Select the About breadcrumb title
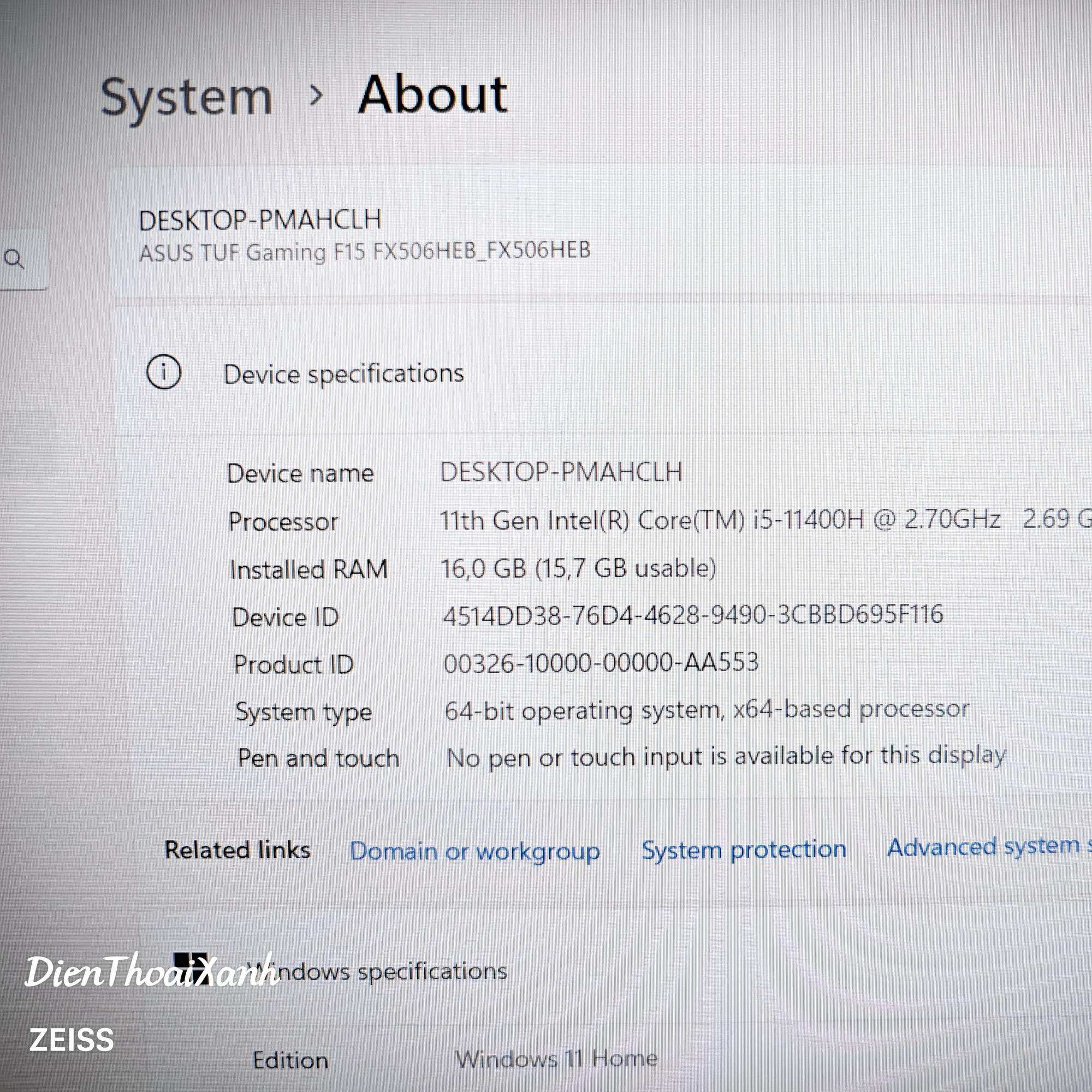 tap(434, 94)
